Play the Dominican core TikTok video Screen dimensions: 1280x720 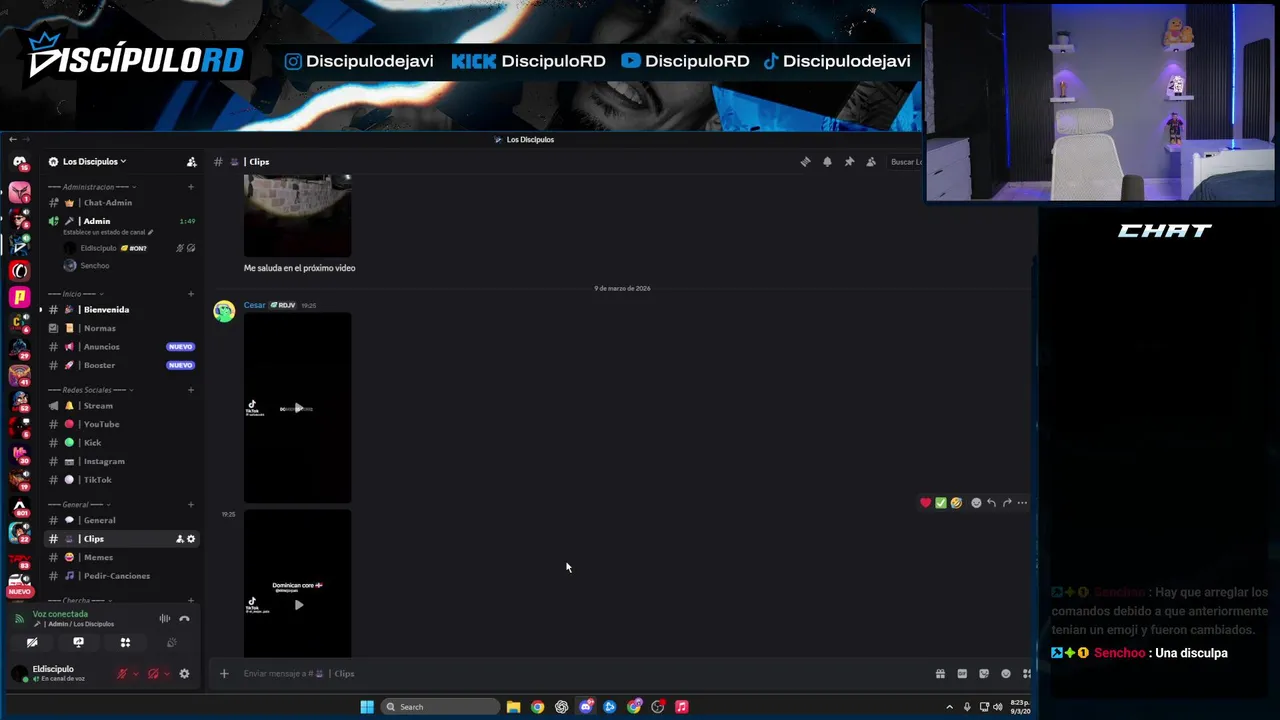[x=298, y=604]
